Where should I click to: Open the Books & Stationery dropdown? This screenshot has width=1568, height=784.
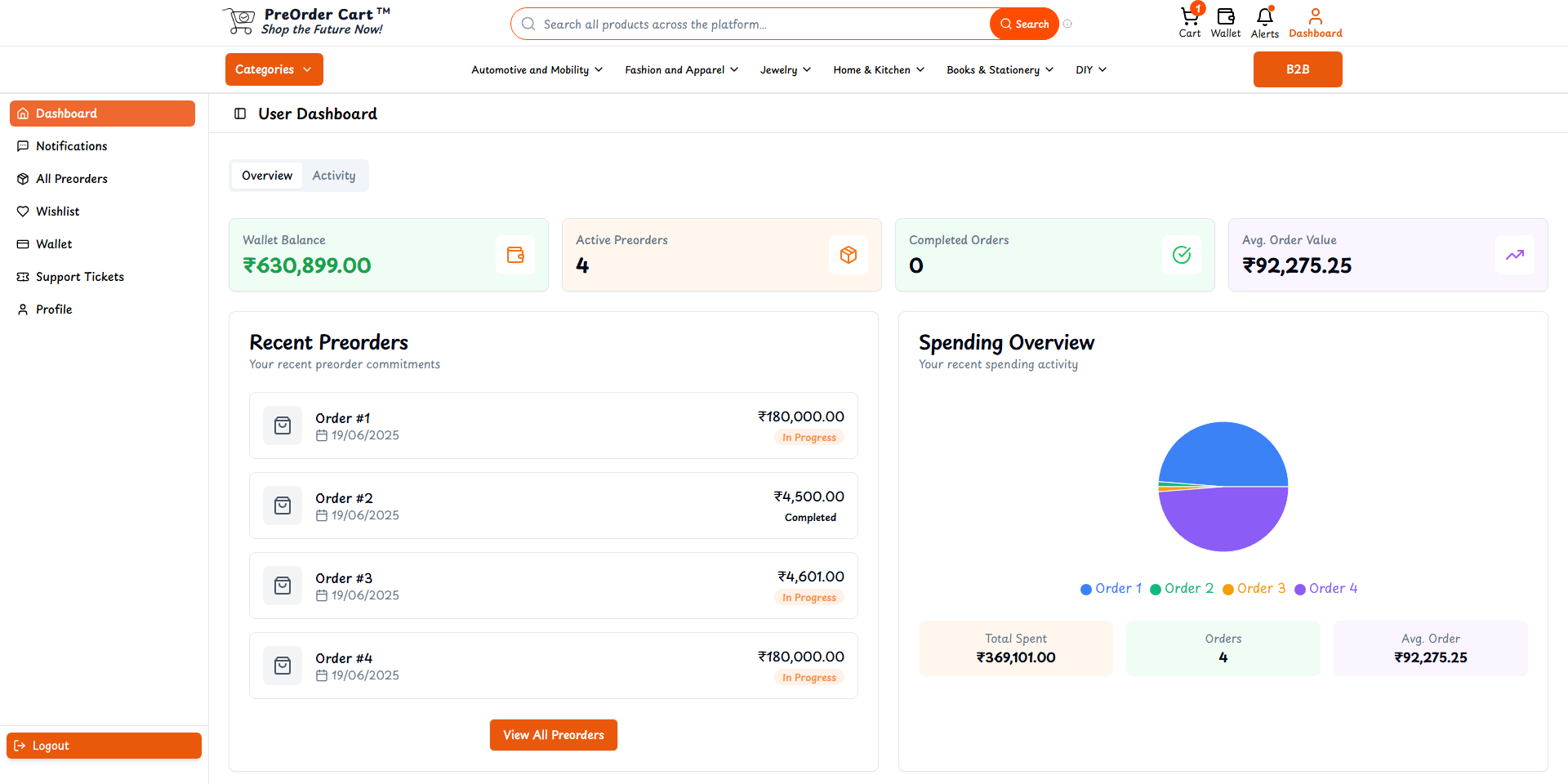1000,70
